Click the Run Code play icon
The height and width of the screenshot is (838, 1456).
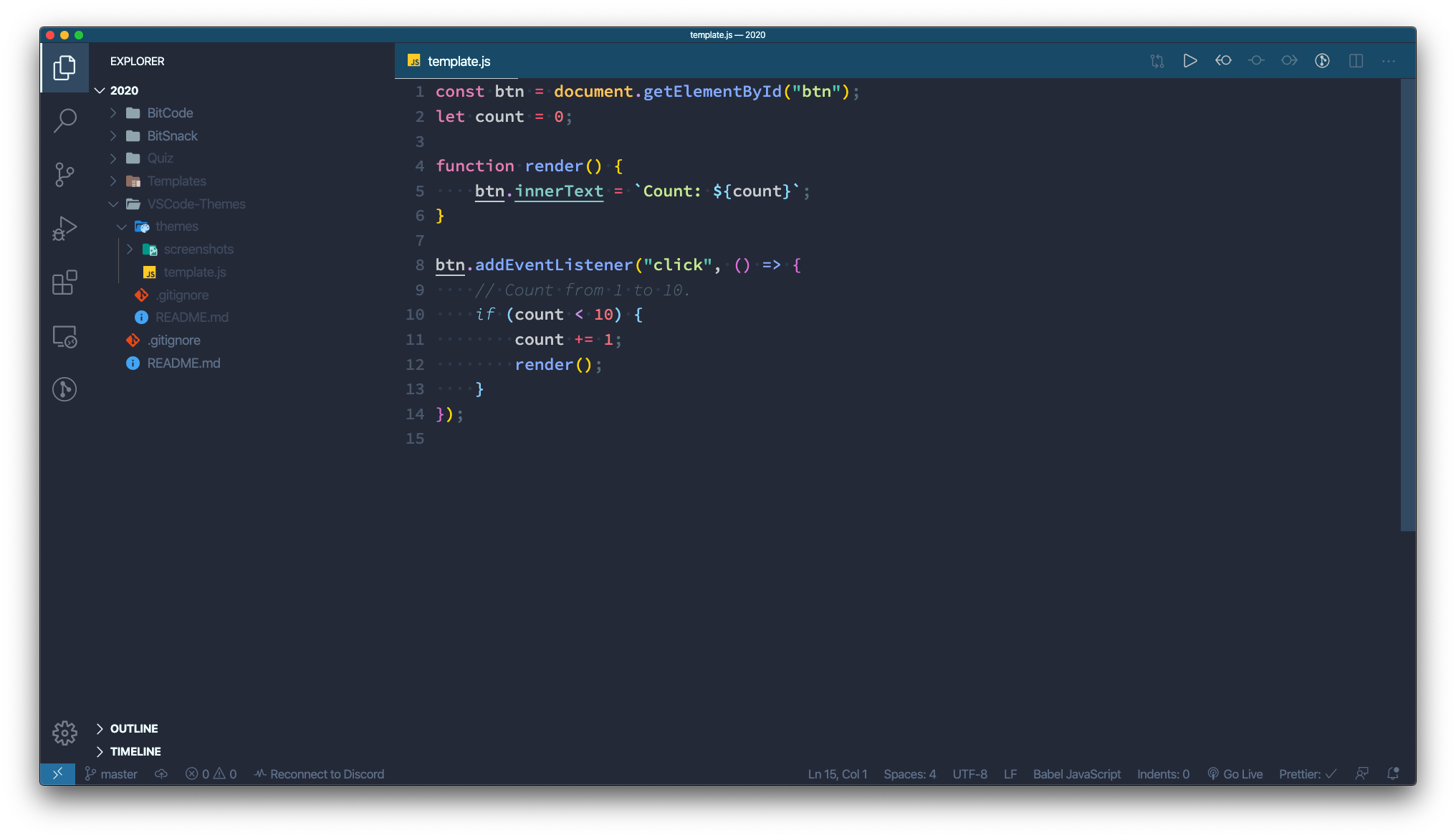[x=1189, y=61]
